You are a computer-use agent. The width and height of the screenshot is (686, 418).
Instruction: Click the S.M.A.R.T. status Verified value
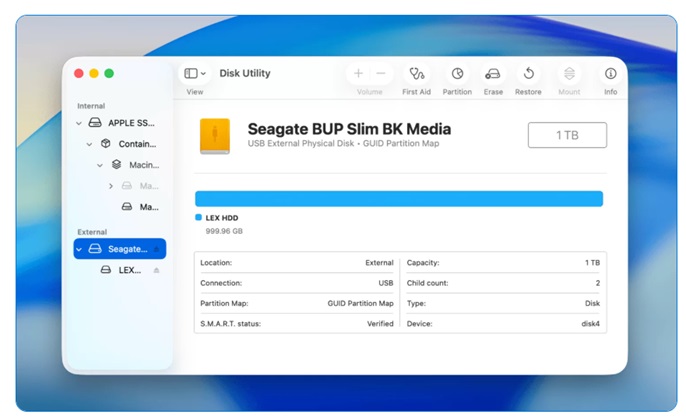point(380,324)
